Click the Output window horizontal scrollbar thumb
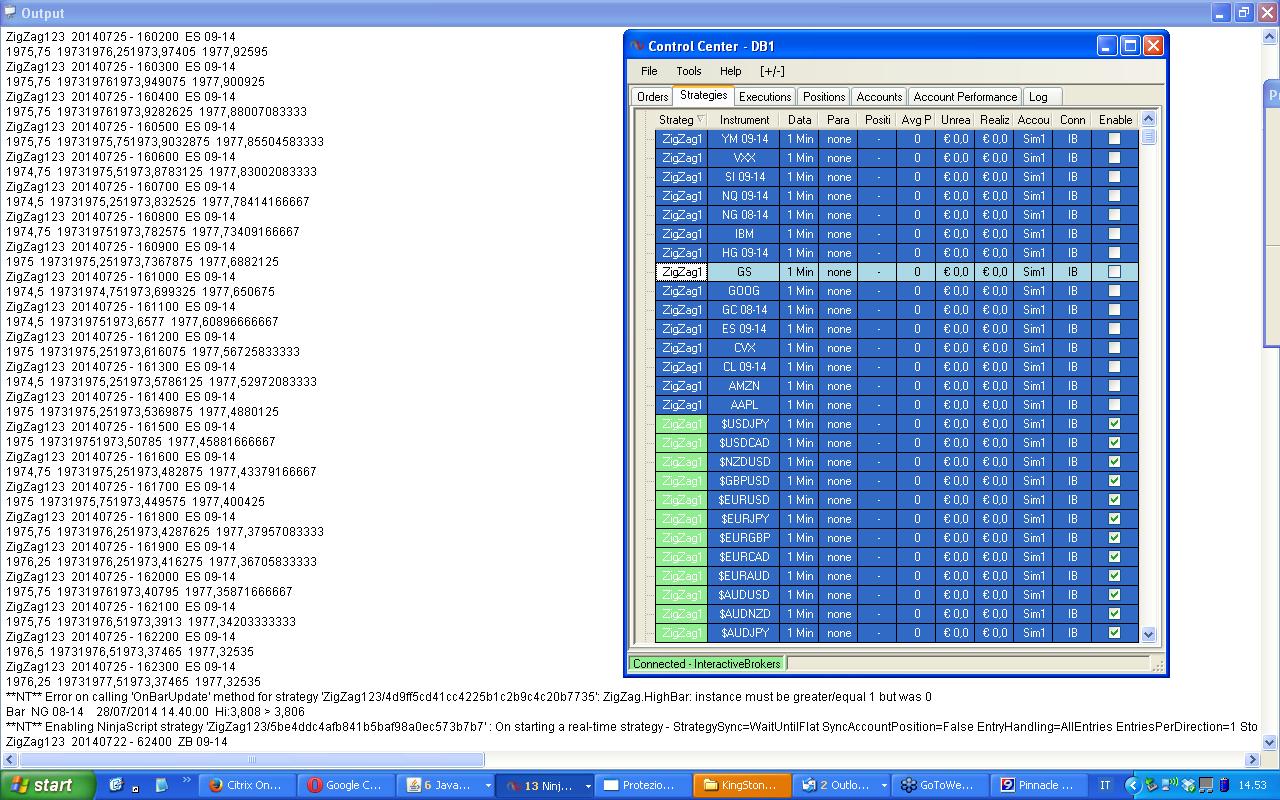 pyautogui.click(x=252, y=759)
